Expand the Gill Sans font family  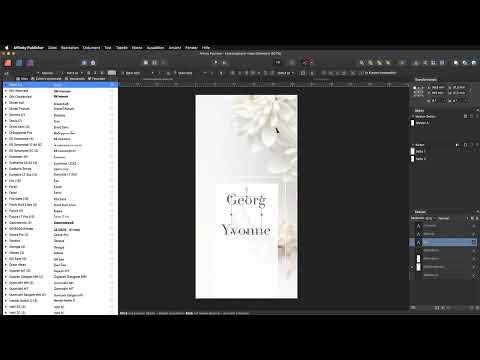[x=5, y=259]
